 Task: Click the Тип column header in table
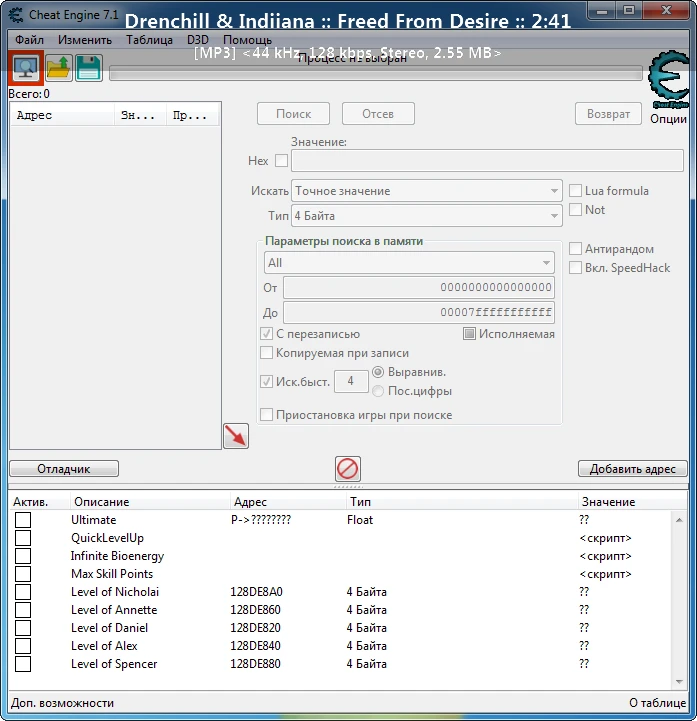(461, 501)
